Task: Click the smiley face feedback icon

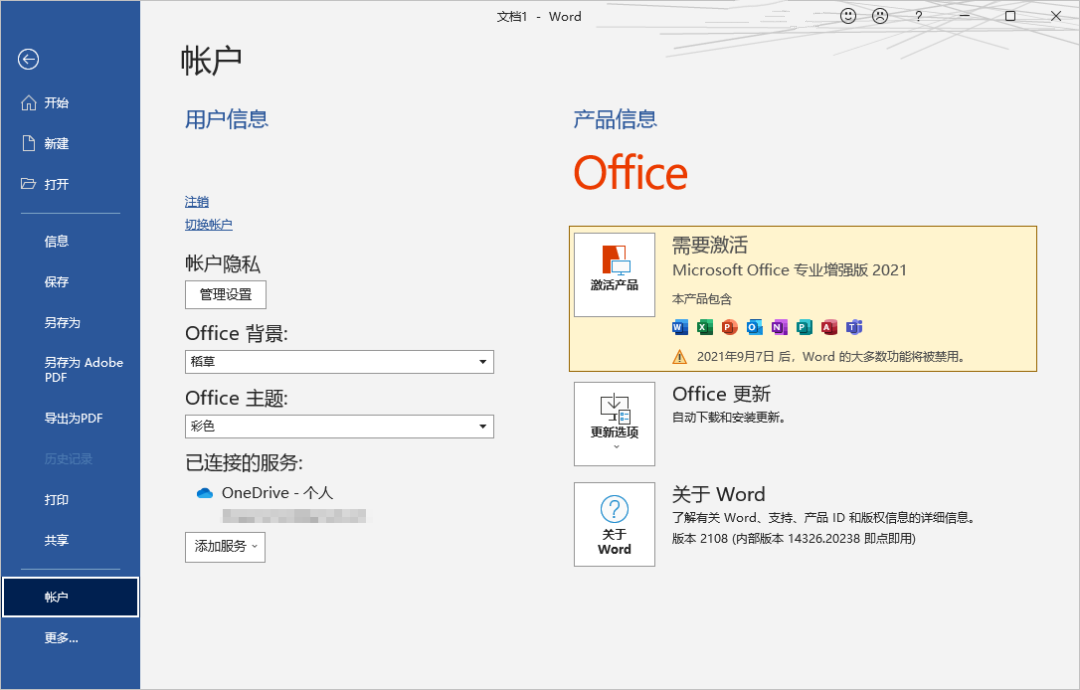Action: click(848, 16)
